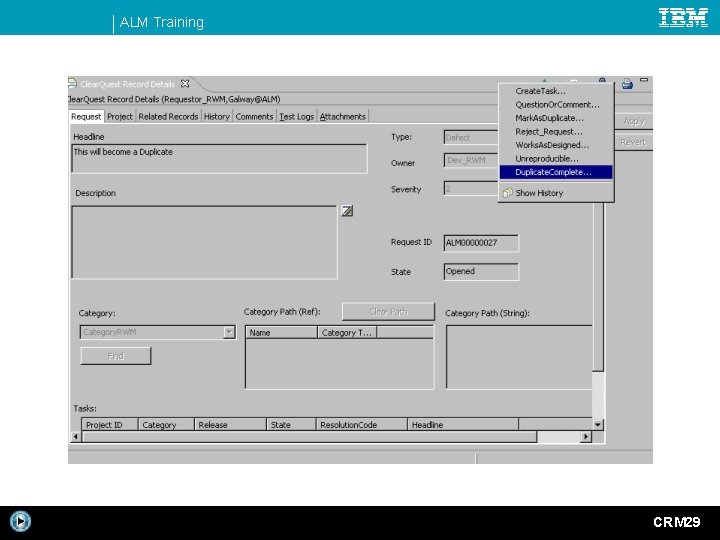The height and width of the screenshot is (540, 720).
Task: Click the Revert button
Action: point(634,142)
